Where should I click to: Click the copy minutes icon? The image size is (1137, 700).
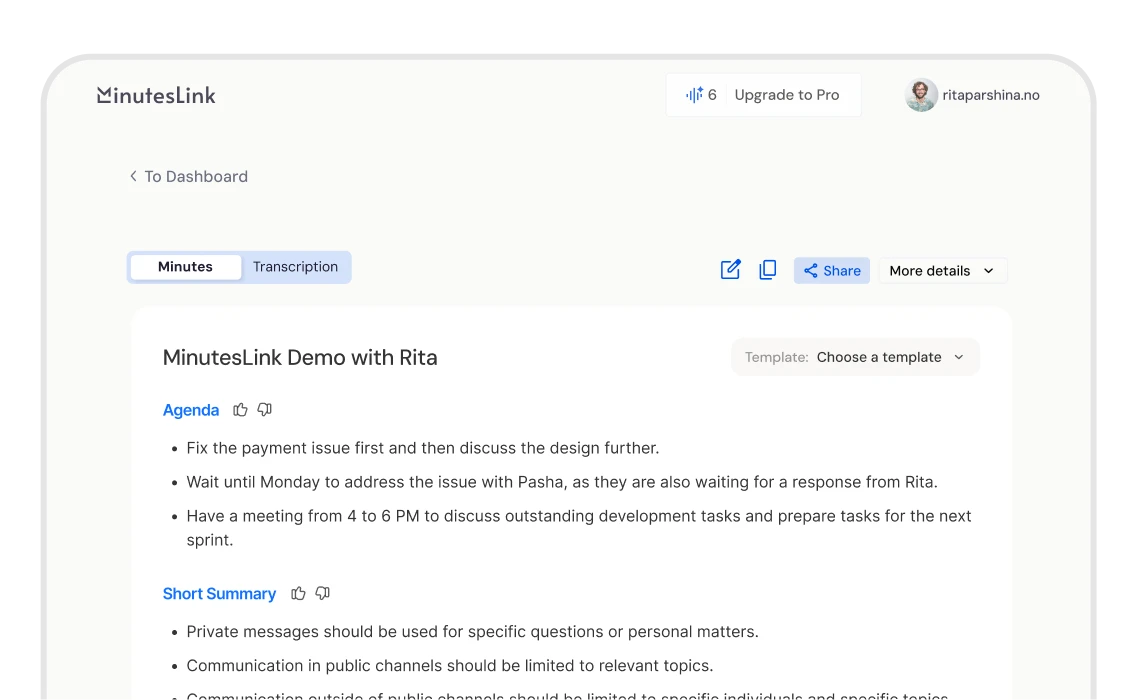767,270
